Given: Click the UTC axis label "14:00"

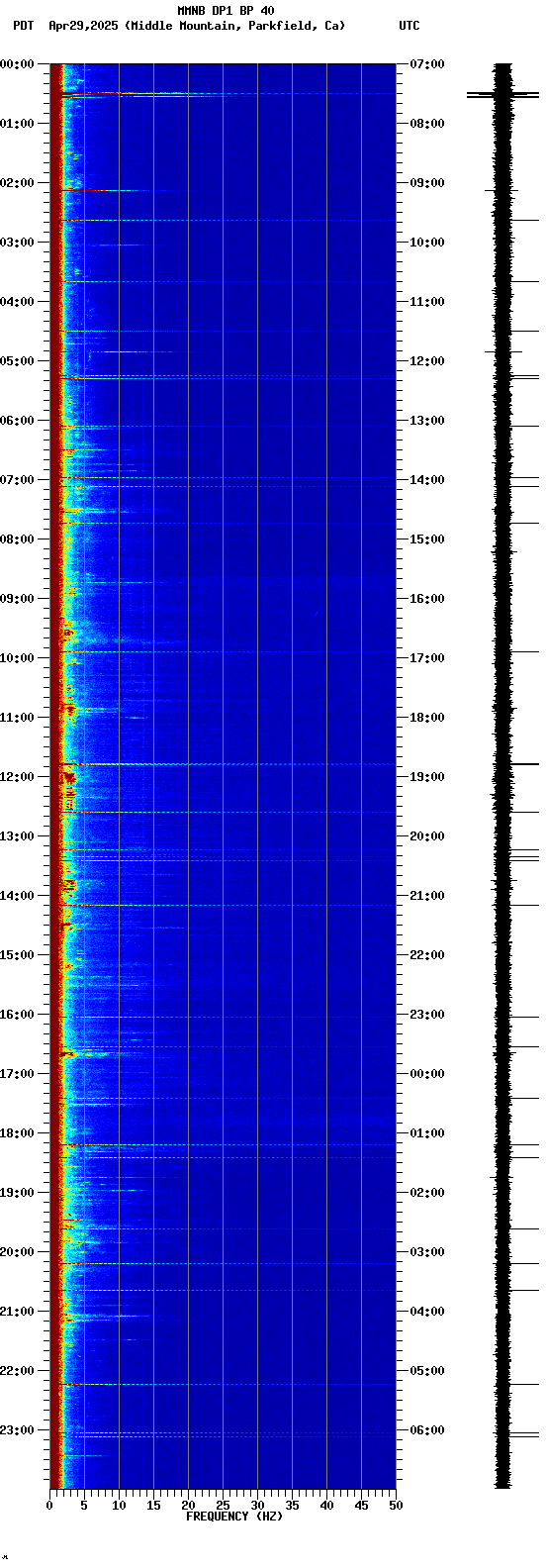Looking at the screenshot, I should pyautogui.click(x=426, y=480).
